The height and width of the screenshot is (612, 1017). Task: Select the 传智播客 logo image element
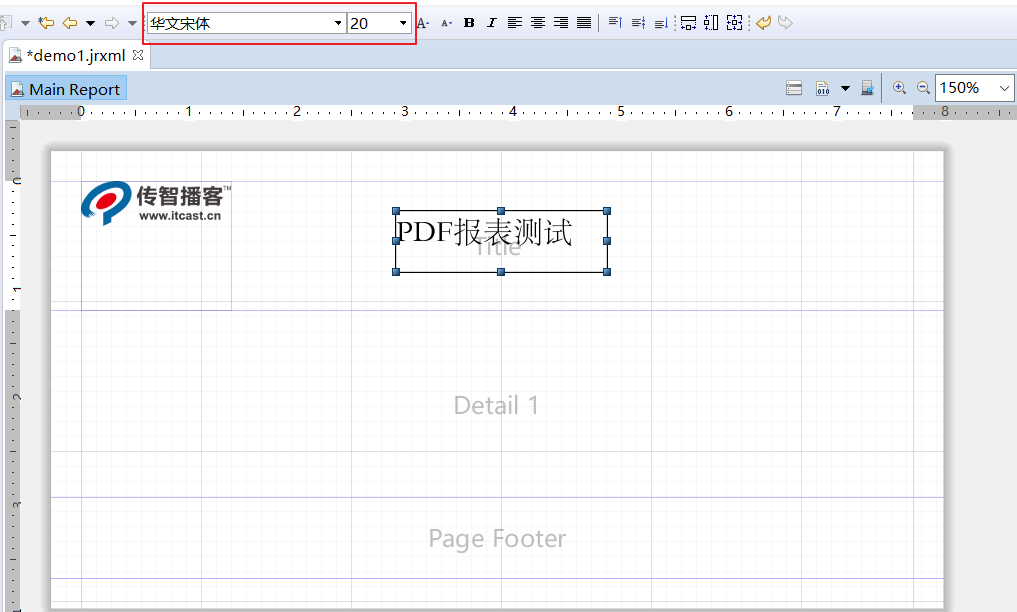tap(156, 246)
